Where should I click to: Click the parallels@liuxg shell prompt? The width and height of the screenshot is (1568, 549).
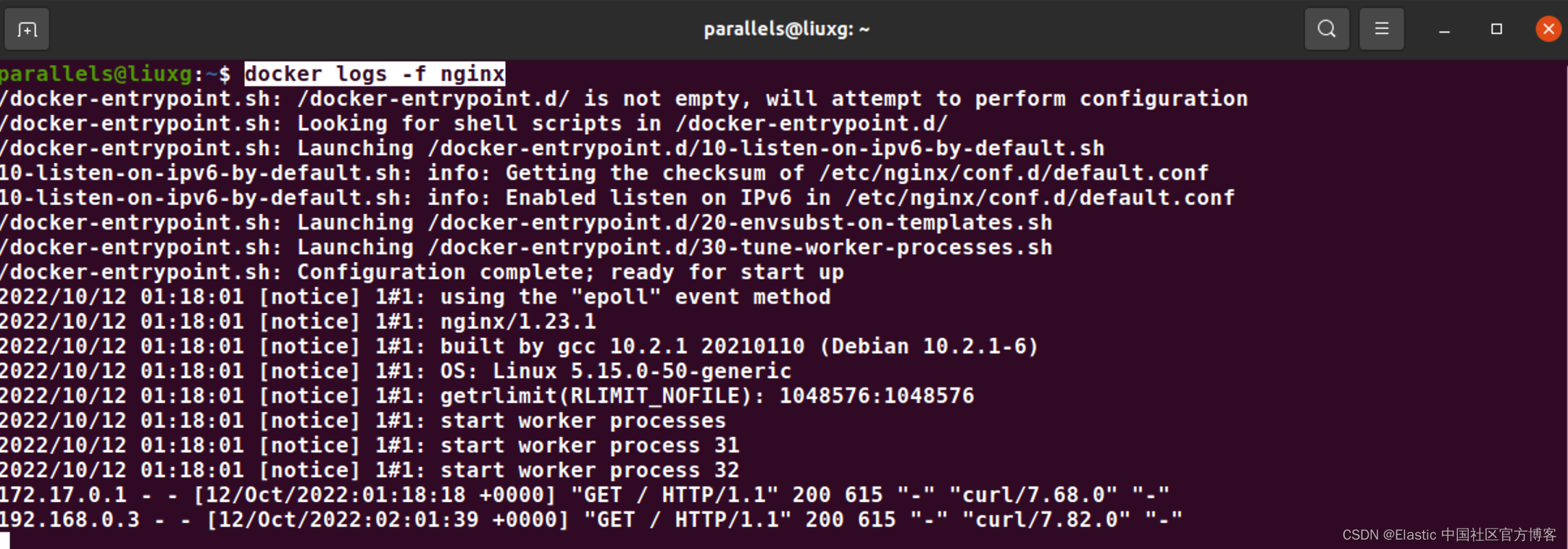[x=115, y=74]
